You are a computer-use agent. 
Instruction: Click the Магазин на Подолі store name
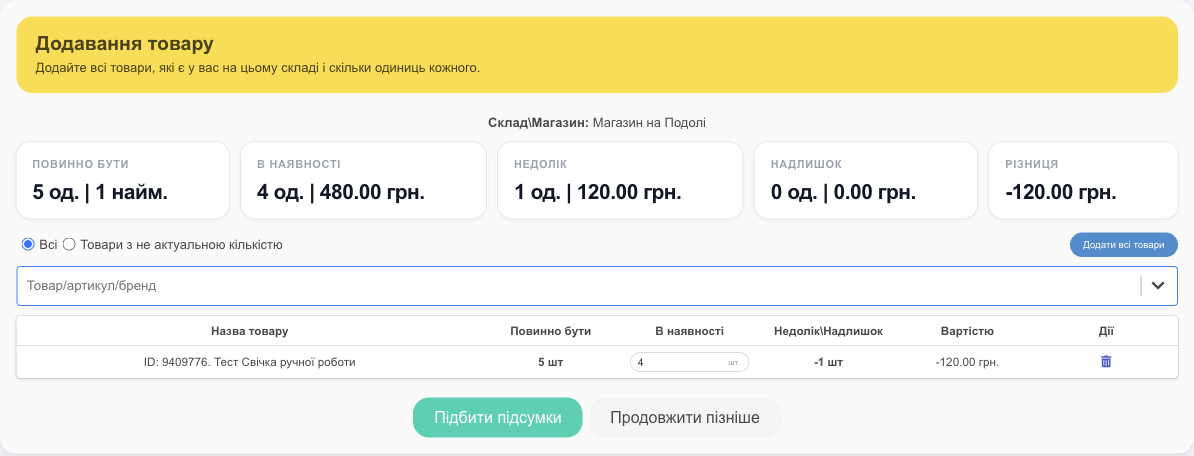click(650, 123)
